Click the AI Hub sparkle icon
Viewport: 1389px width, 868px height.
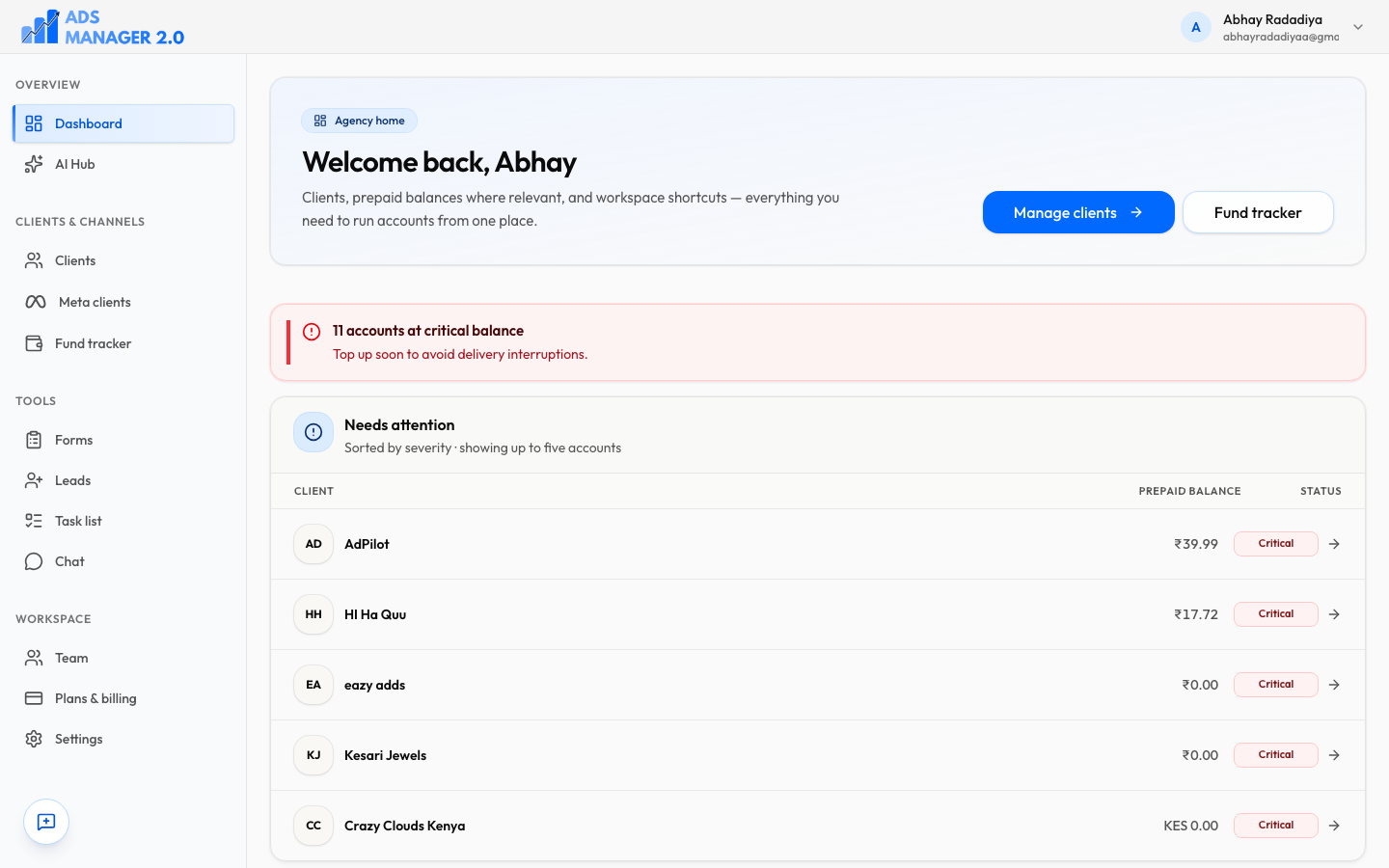click(34, 164)
